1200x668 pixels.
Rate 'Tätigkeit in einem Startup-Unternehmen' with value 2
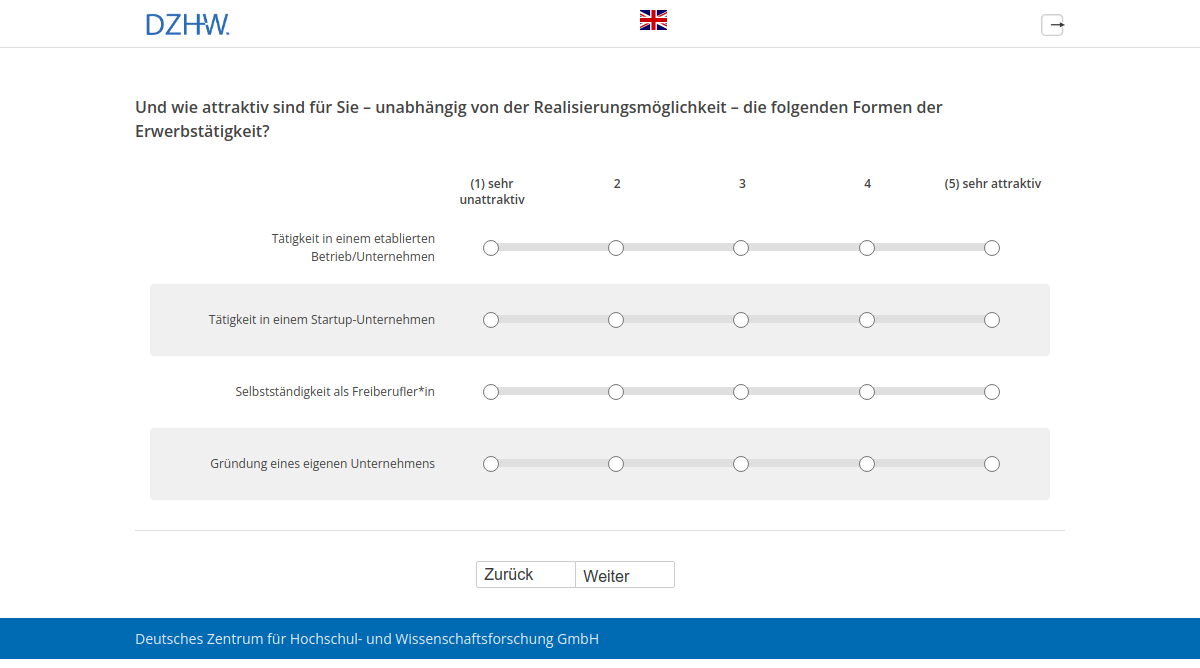click(616, 319)
